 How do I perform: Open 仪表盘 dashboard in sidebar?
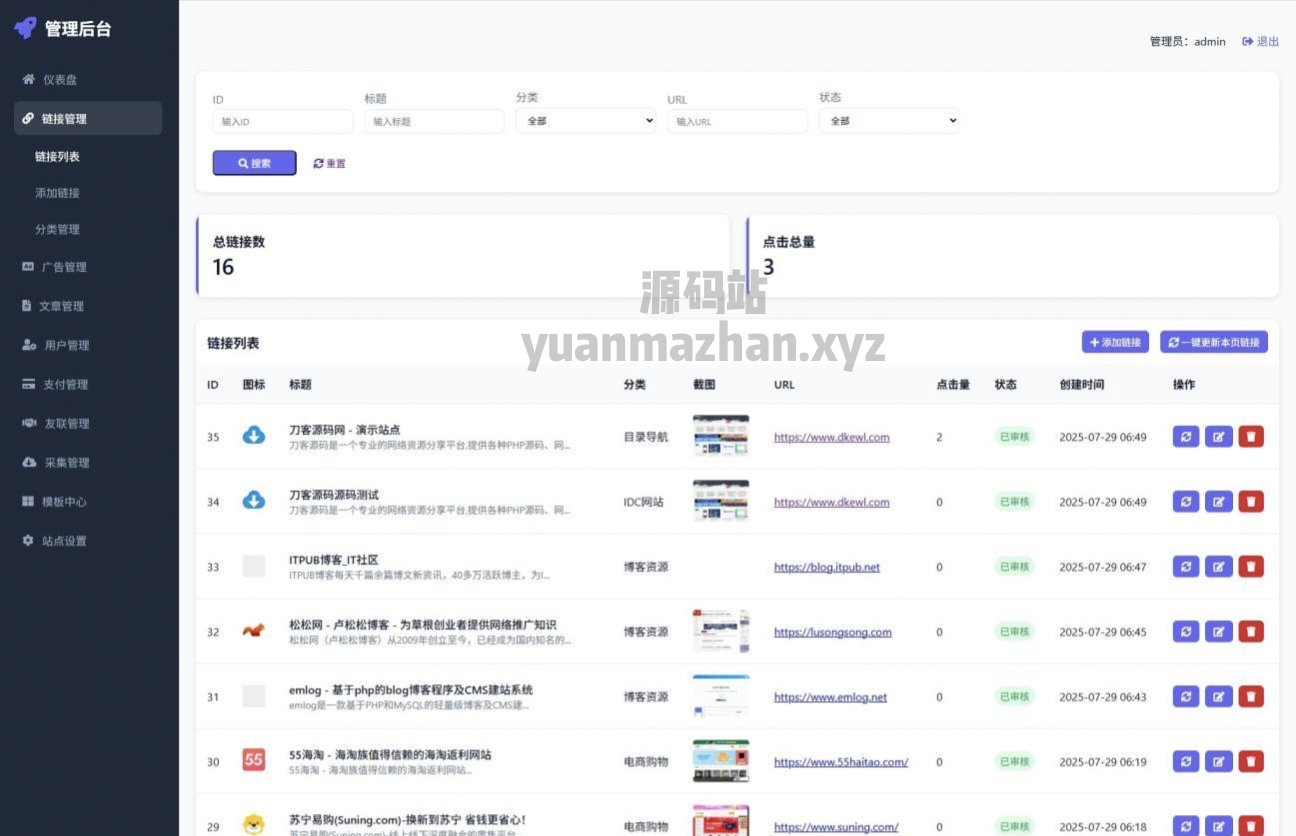tap(59, 80)
